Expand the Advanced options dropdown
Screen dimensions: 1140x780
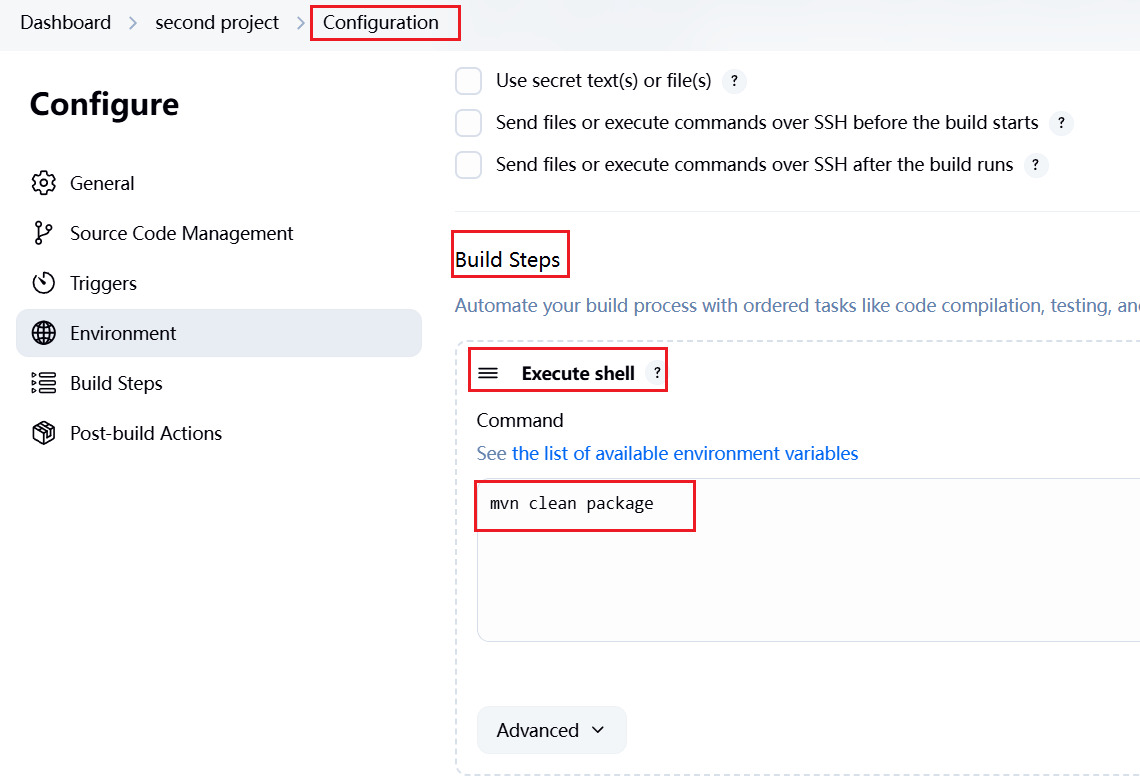(x=551, y=730)
